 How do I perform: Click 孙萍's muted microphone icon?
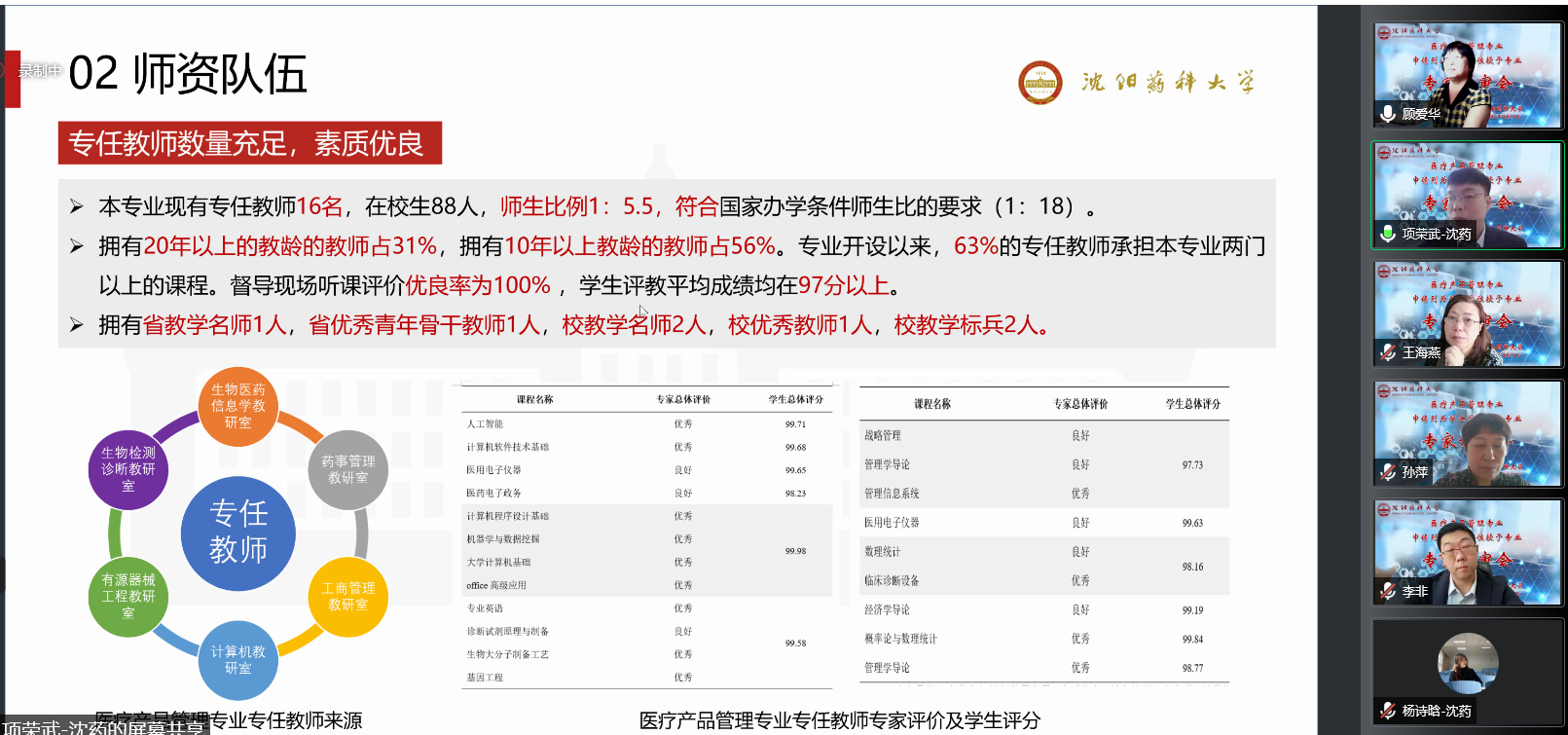pyautogui.click(x=1388, y=472)
